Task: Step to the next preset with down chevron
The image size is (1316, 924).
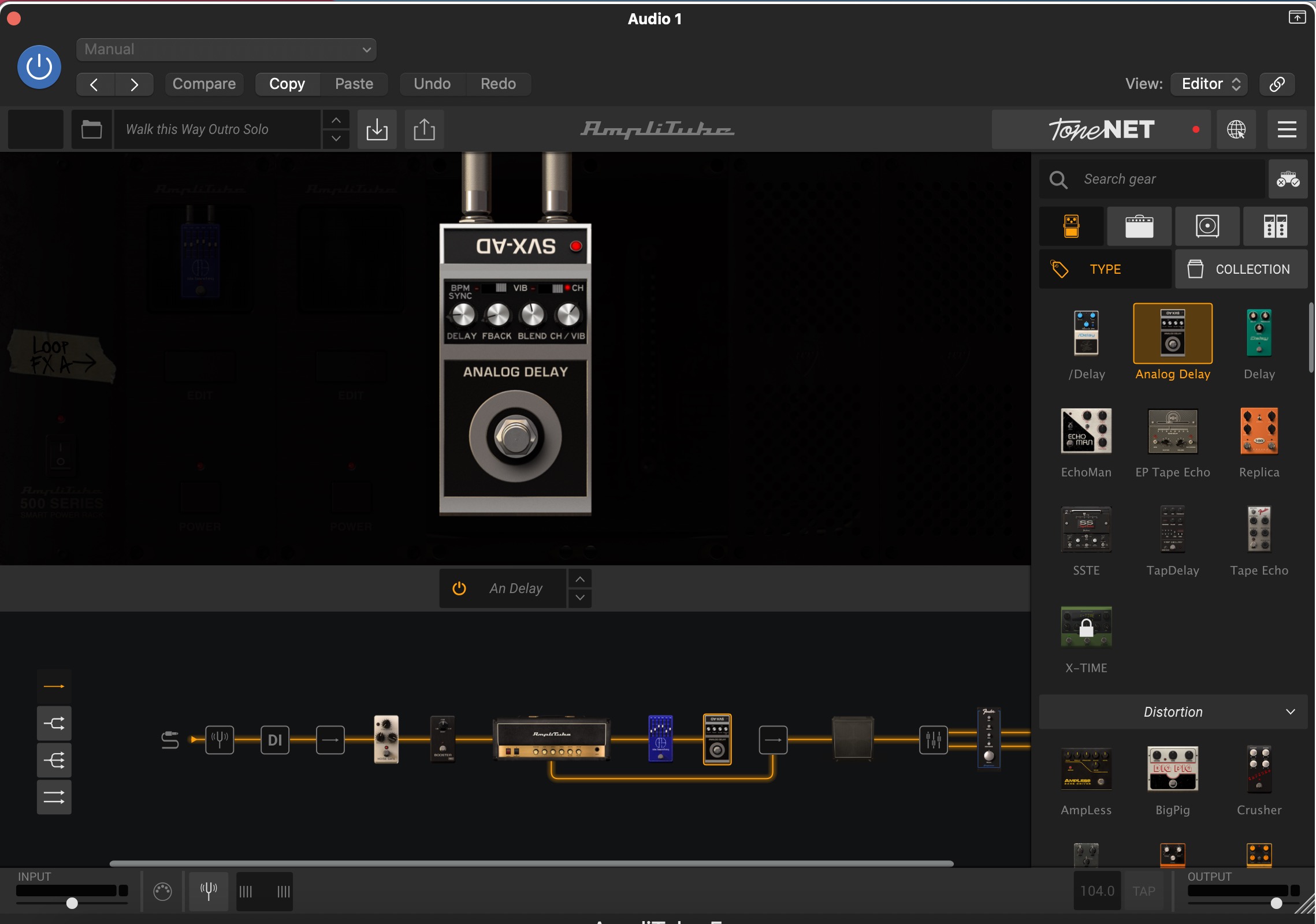Action: click(336, 139)
